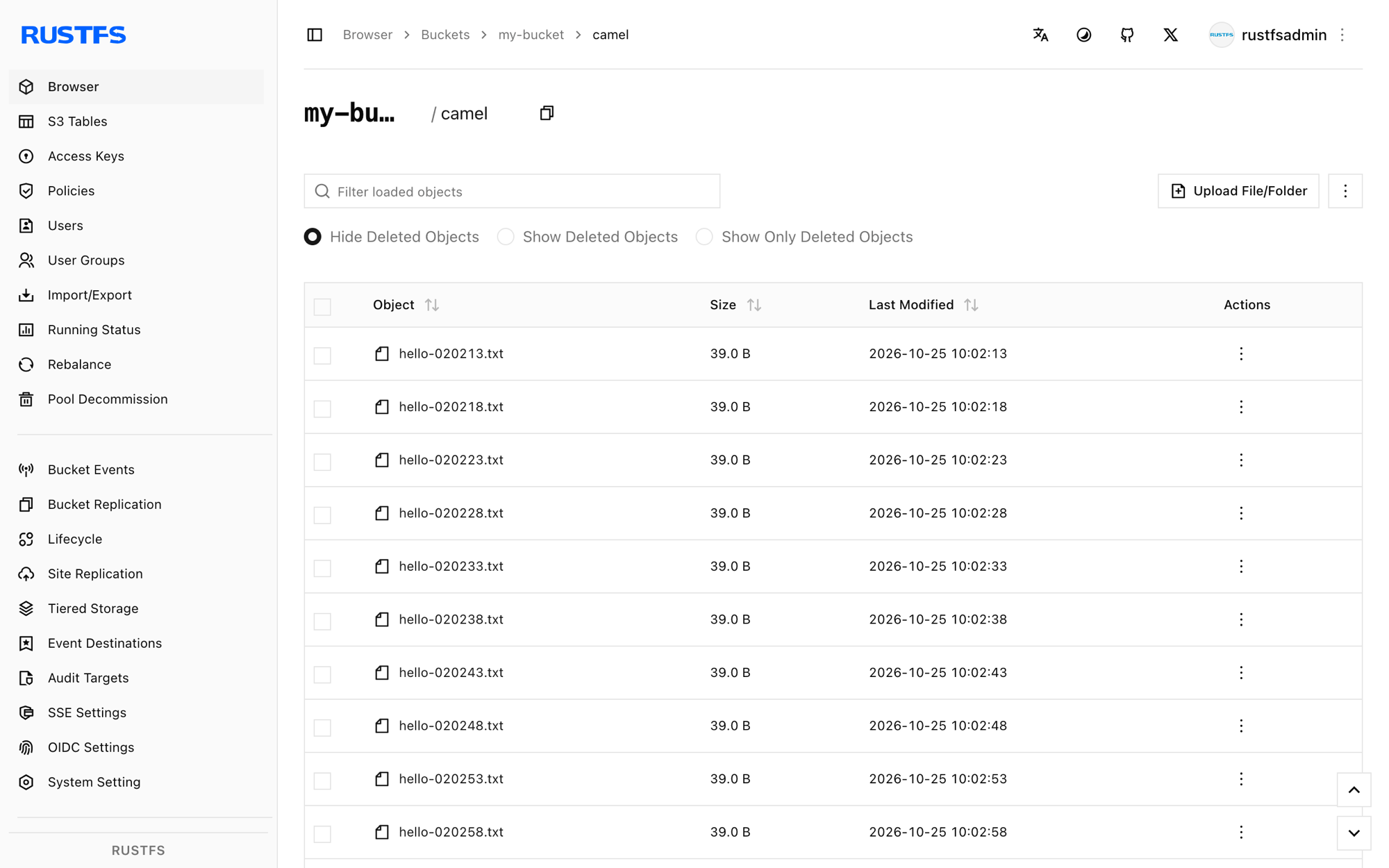Click file icon beside hello-020228.txt
Screen dimensions: 1389x868
[382, 513]
